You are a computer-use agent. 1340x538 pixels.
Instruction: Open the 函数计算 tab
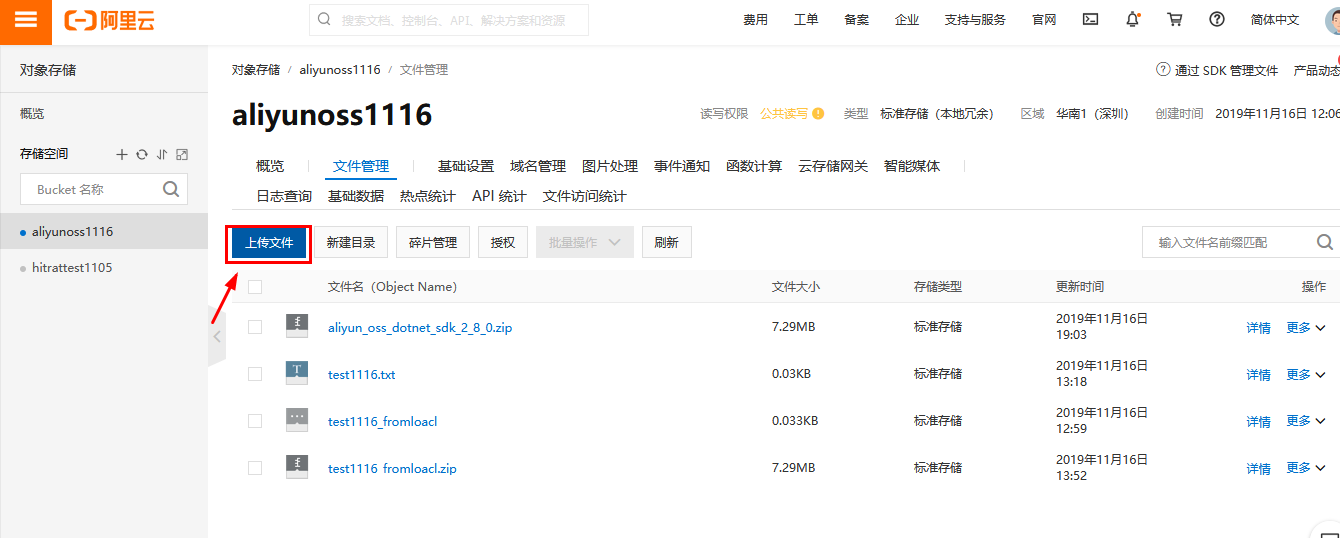(754, 166)
